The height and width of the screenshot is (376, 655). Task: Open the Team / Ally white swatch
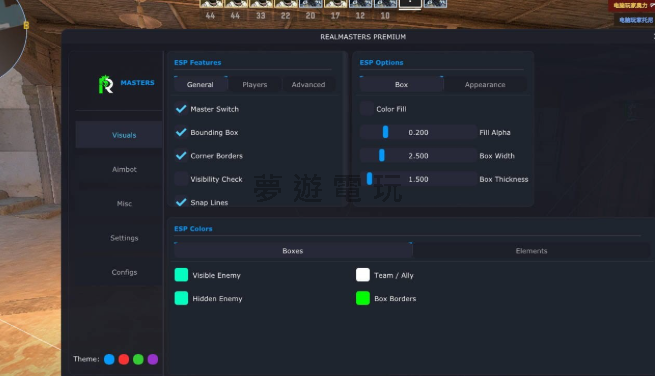click(x=363, y=275)
